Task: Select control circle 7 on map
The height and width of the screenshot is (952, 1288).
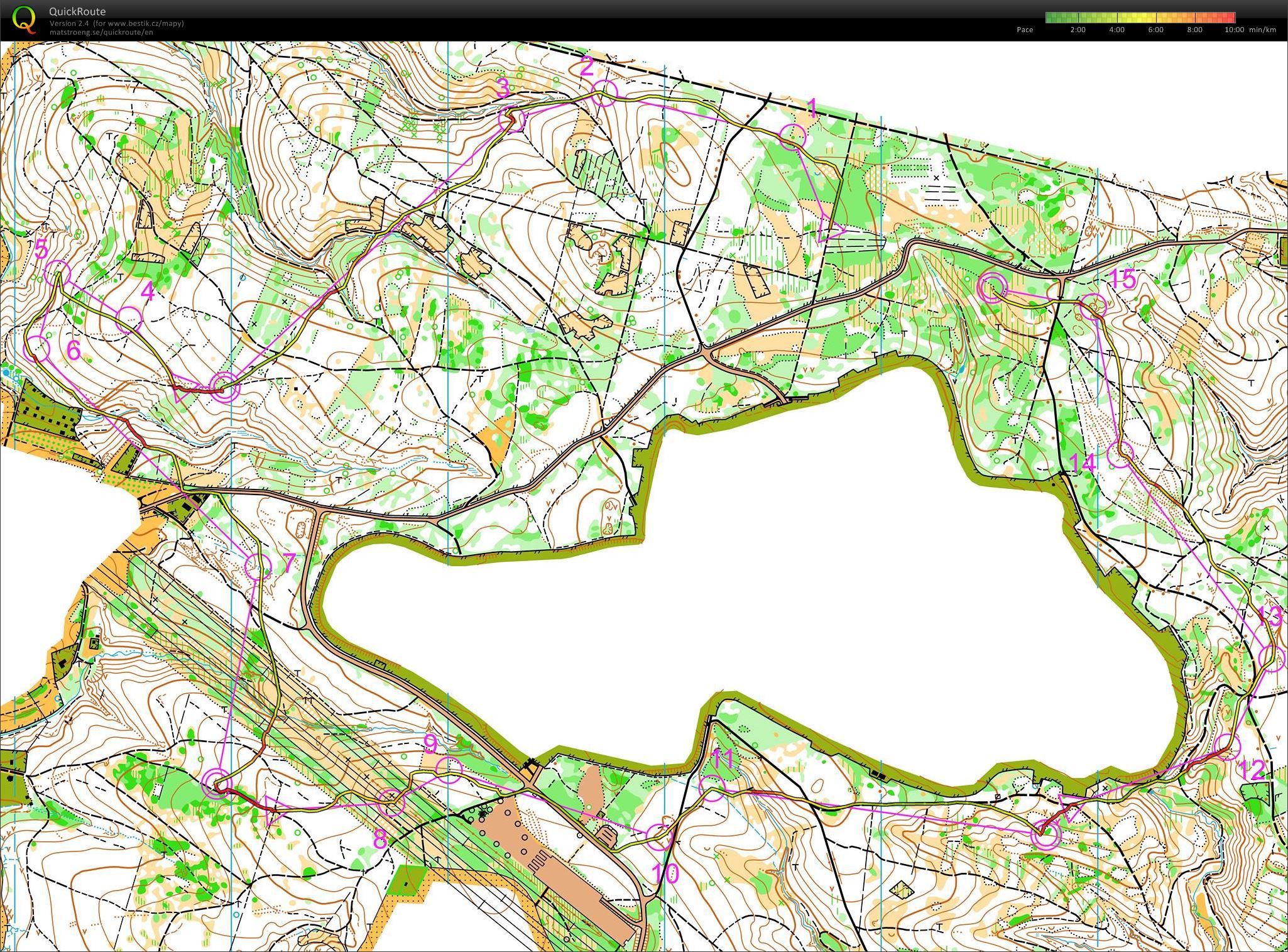Action: point(256,566)
